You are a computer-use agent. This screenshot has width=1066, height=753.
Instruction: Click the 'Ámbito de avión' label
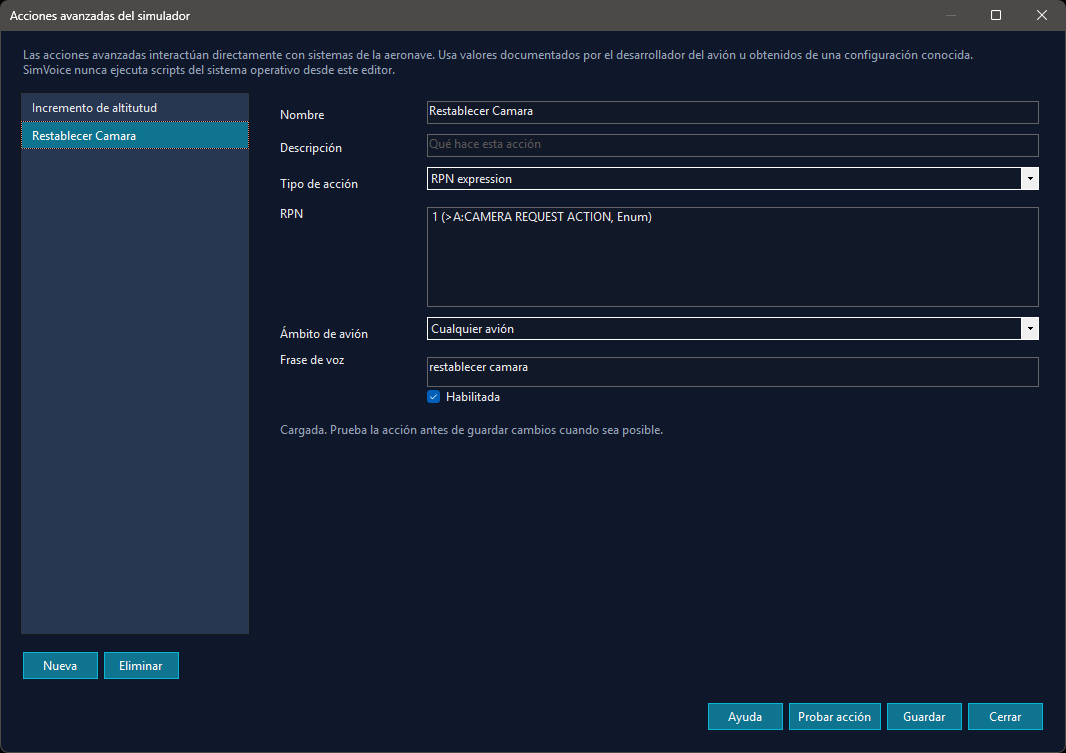coord(324,334)
